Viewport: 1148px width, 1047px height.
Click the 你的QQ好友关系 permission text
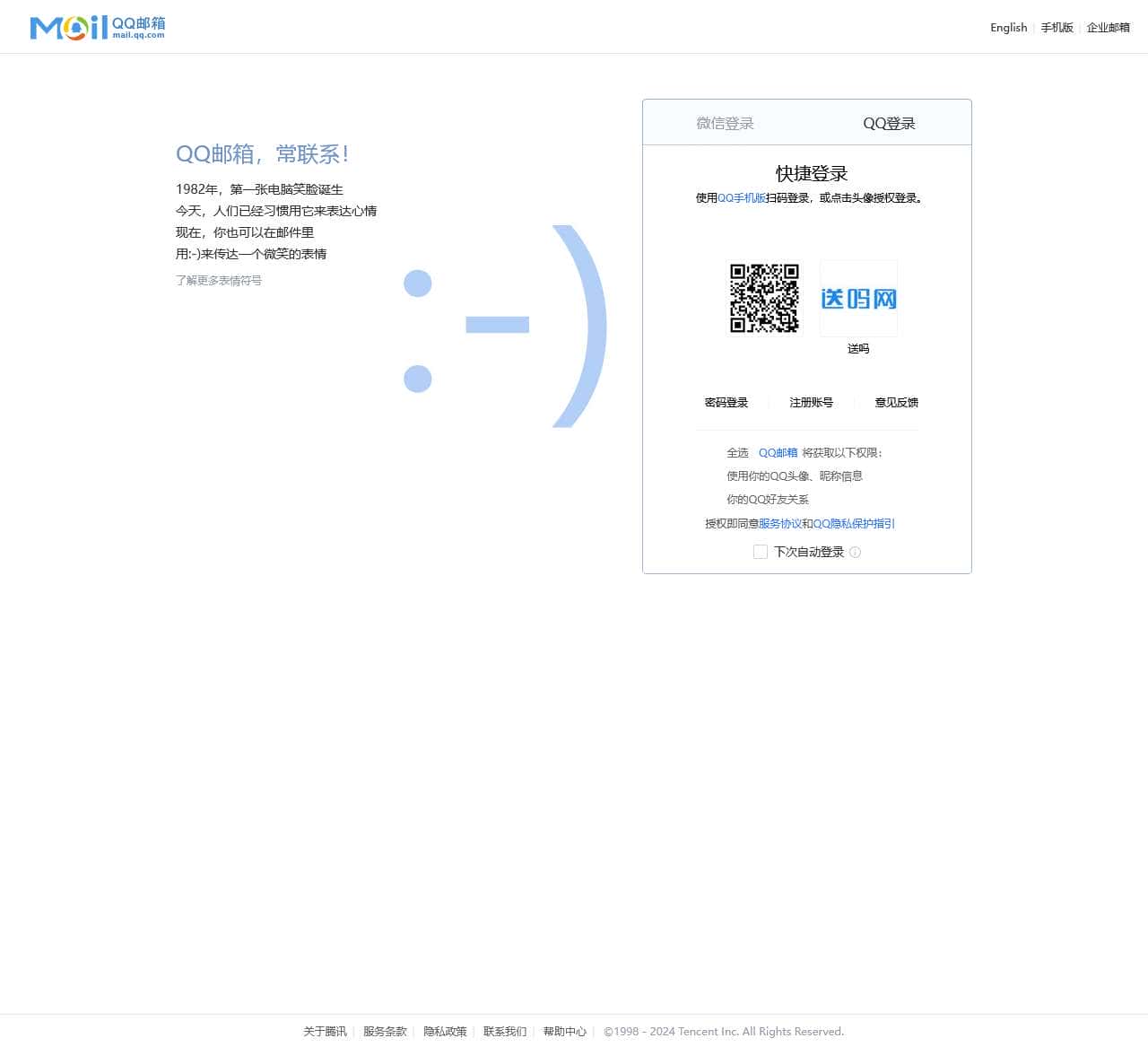[768, 499]
